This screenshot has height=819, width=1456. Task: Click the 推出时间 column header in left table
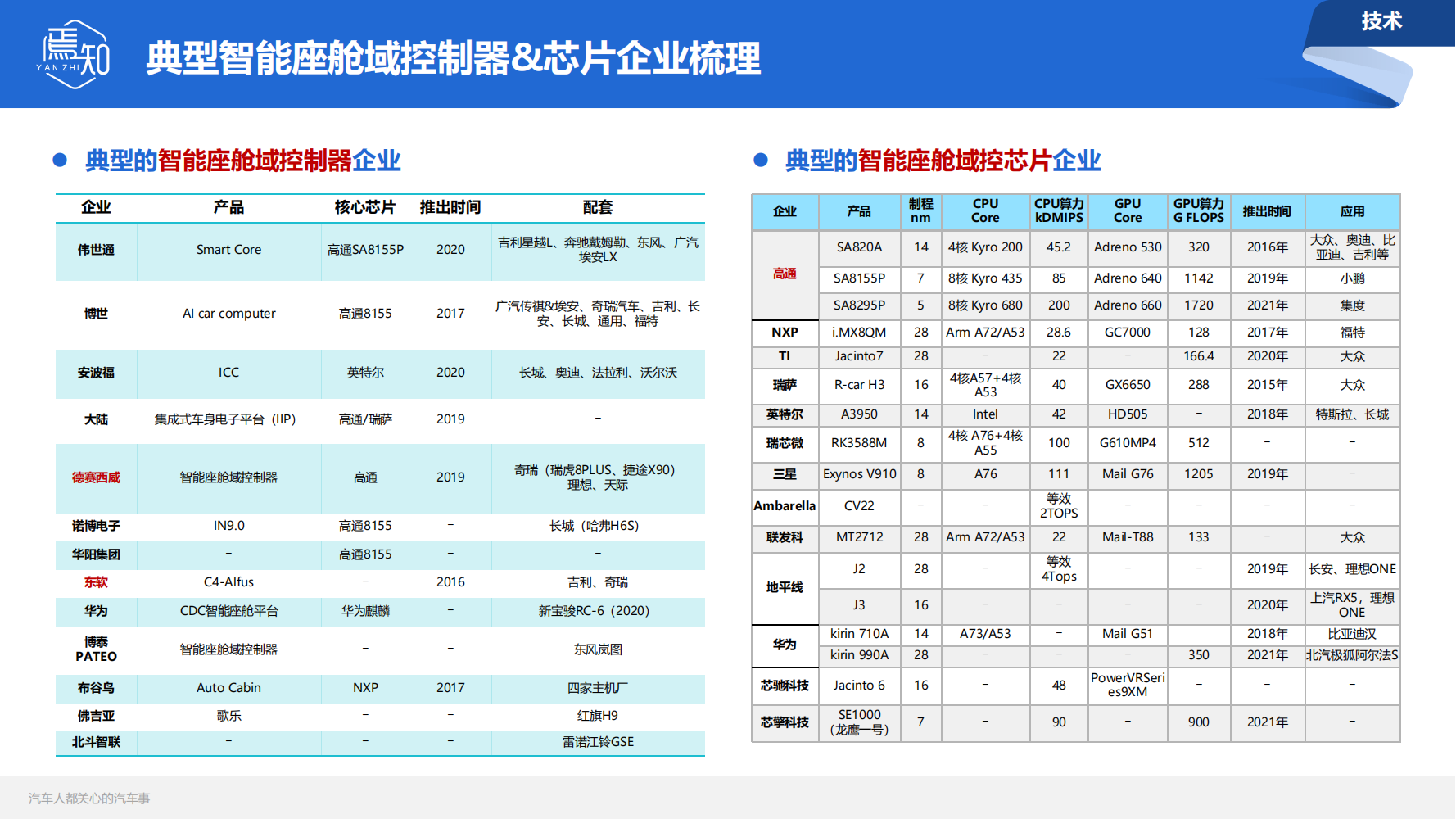(x=450, y=207)
